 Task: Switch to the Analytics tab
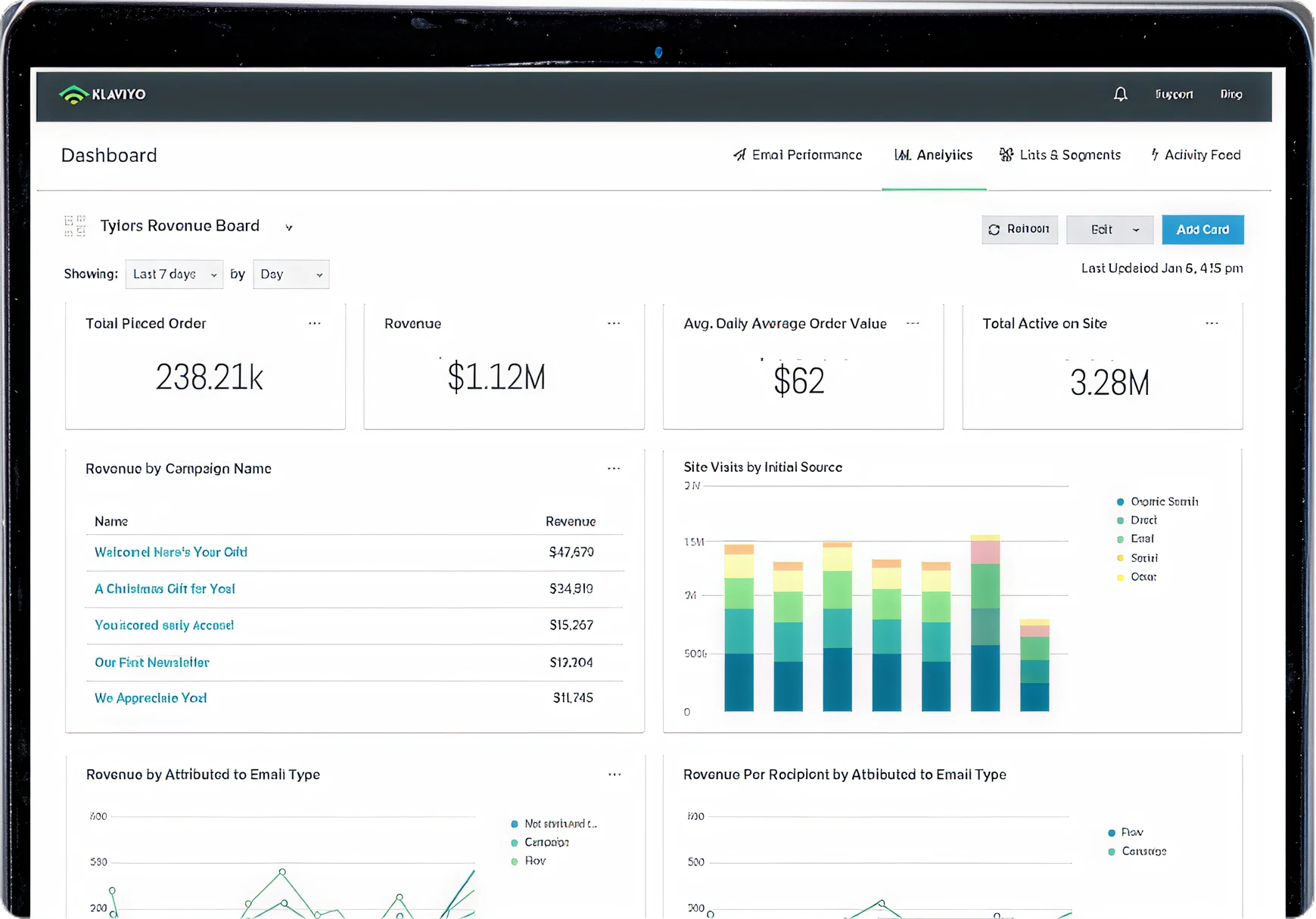pos(943,155)
